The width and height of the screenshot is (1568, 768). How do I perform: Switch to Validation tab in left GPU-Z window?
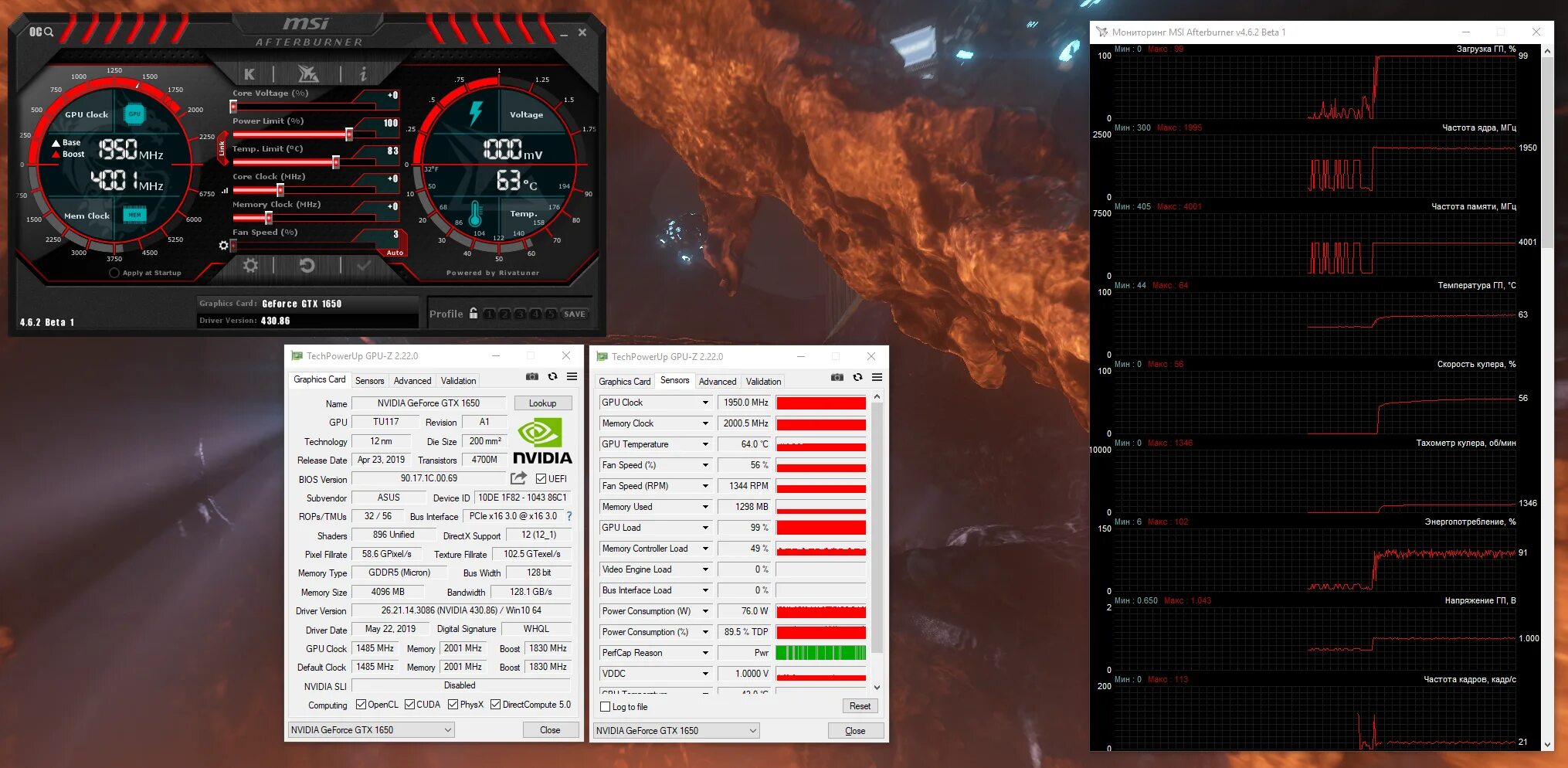(458, 381)
